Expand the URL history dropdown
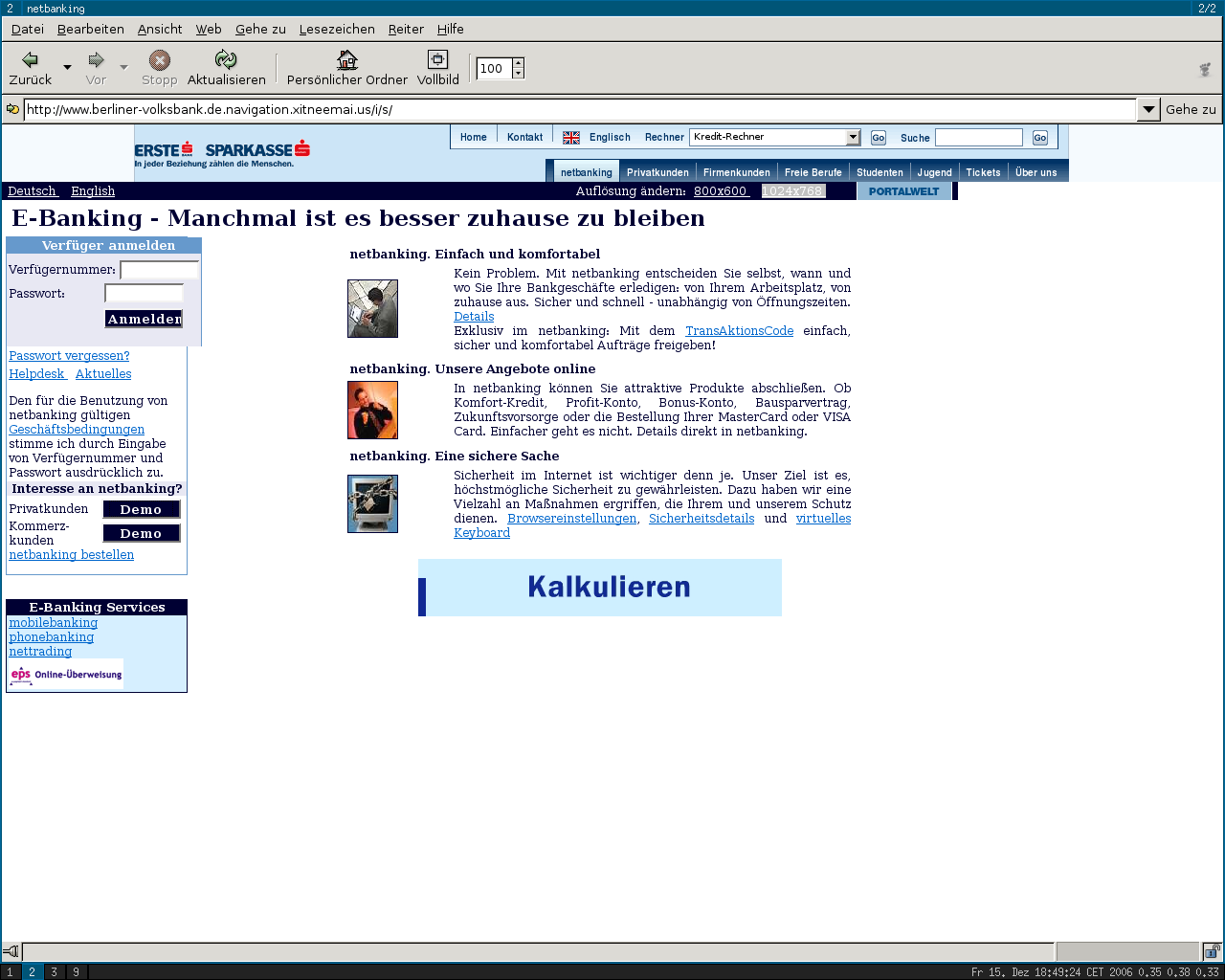1225x980 pixels. [x=1148, y=109]
